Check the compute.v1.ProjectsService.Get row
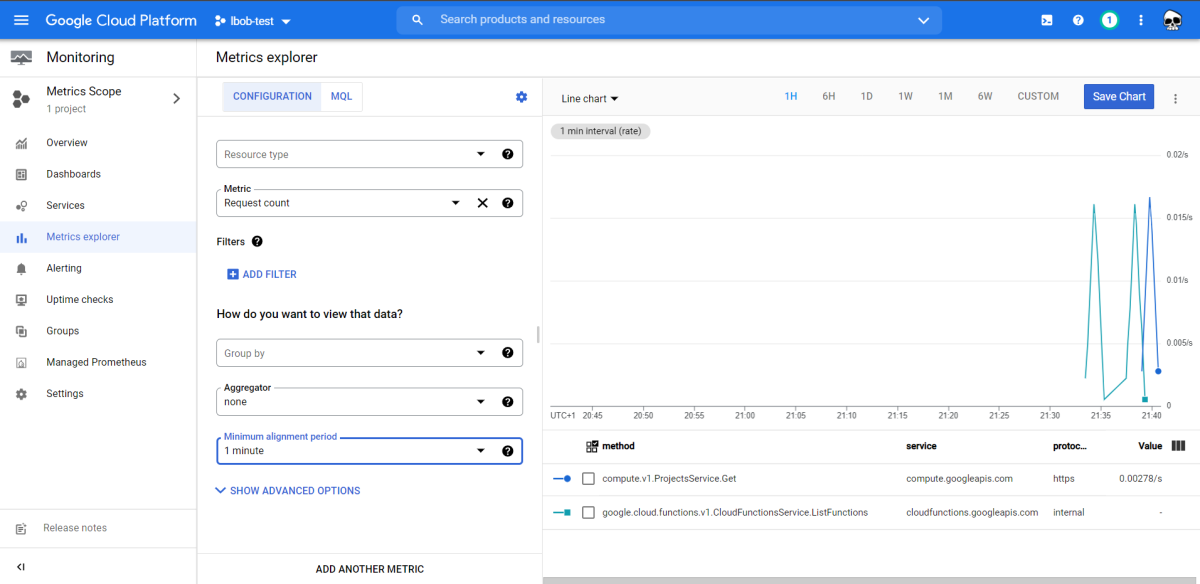This screenshot has width=1200, height=584. click(x=588, y=478)
